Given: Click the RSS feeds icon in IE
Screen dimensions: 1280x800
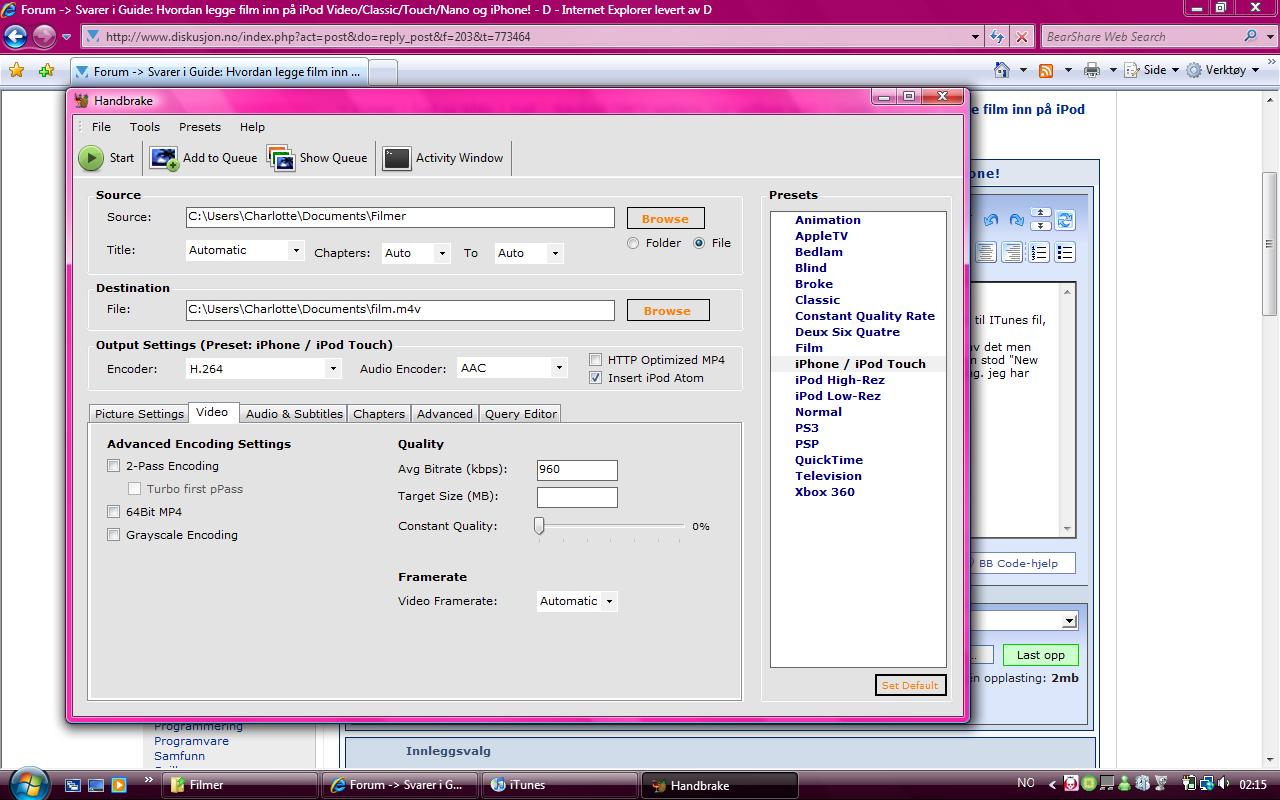Looking at the screenshot, I should point(1046,70).
